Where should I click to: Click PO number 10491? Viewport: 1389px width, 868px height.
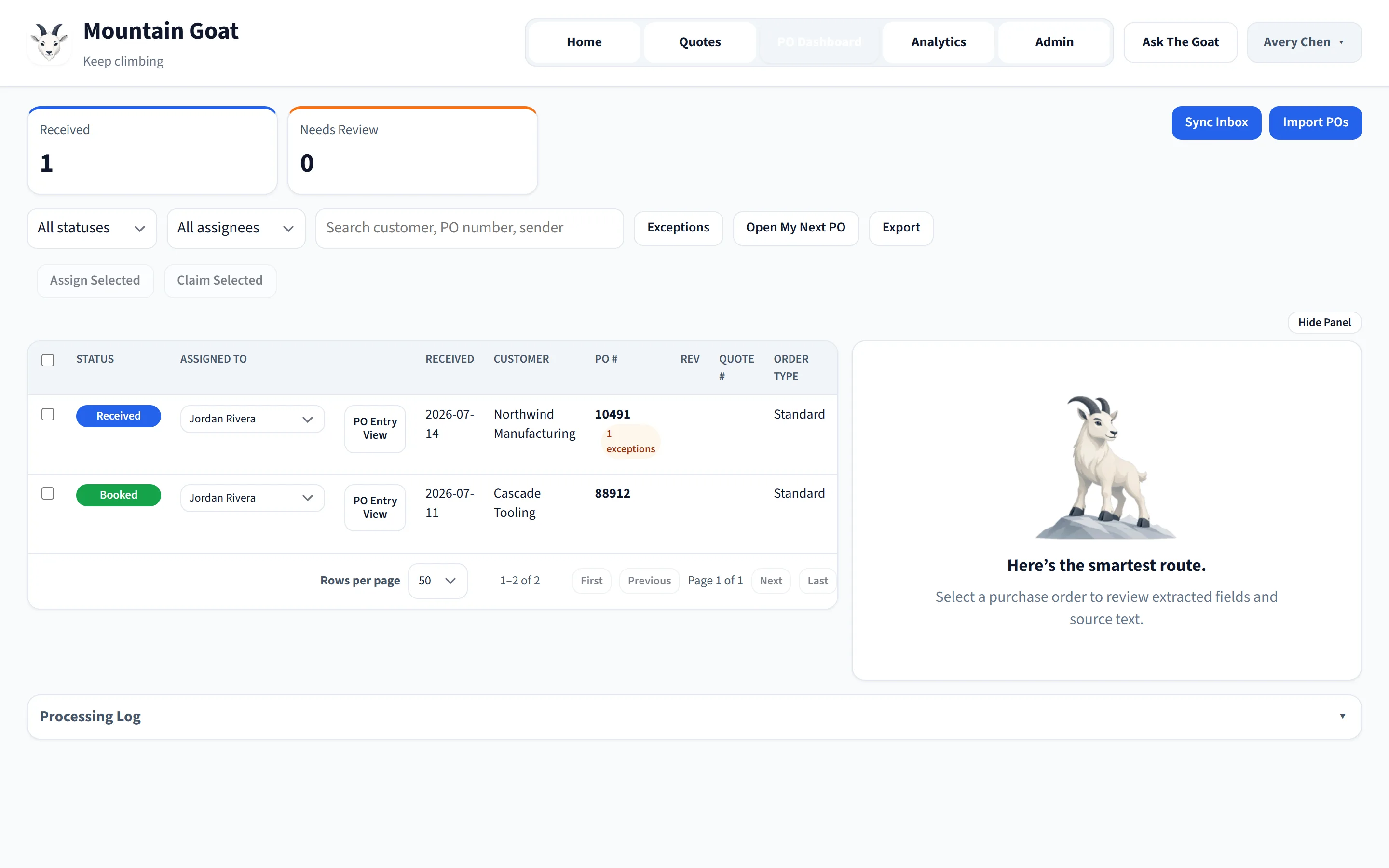point(613,414)
